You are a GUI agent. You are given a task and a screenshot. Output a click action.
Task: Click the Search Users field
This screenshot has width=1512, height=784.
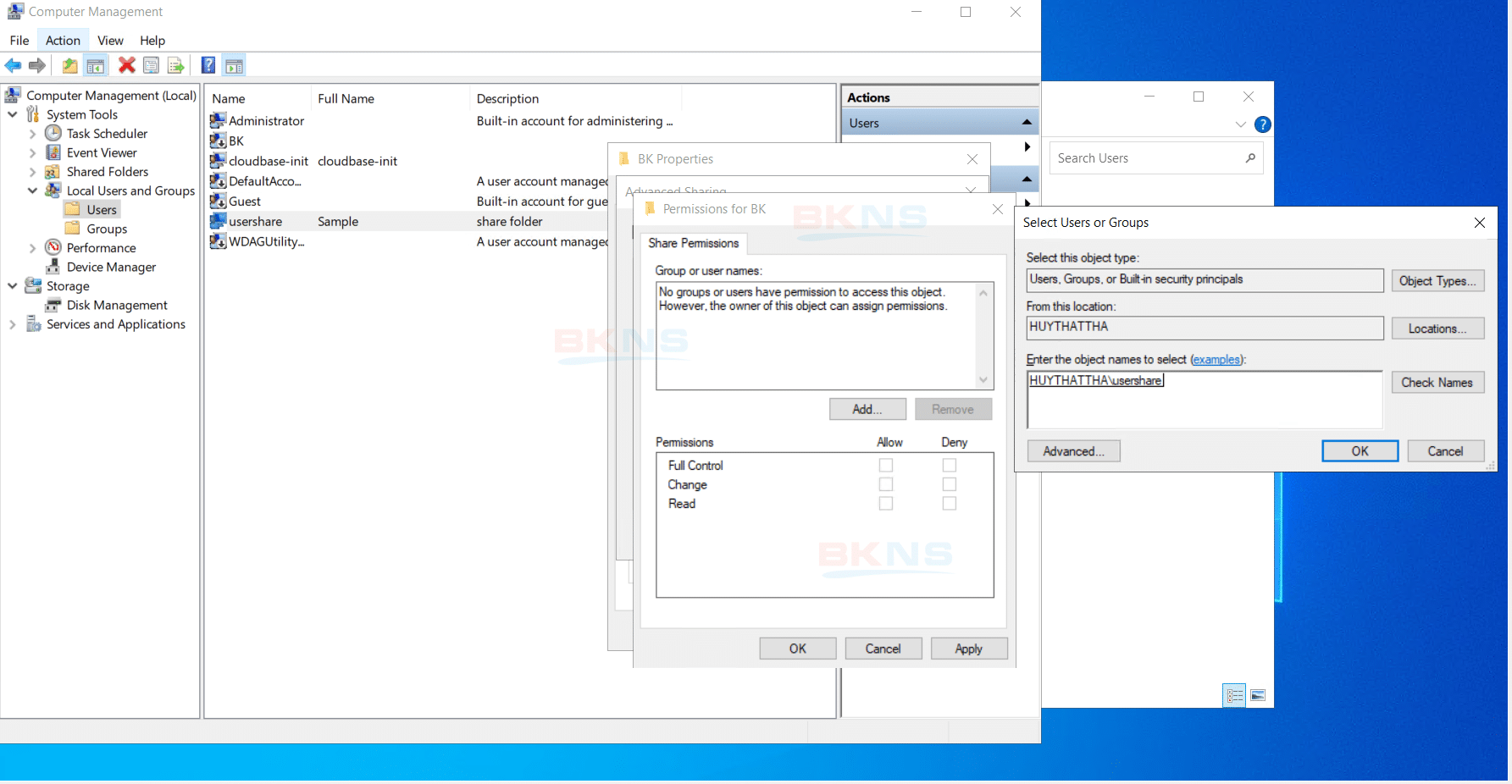(1147, 158)
